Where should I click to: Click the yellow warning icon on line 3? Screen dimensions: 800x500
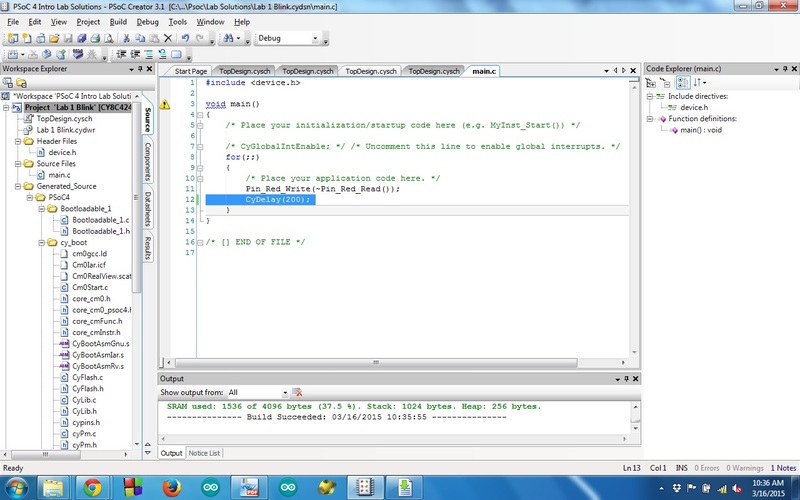(x=164, y=104)
